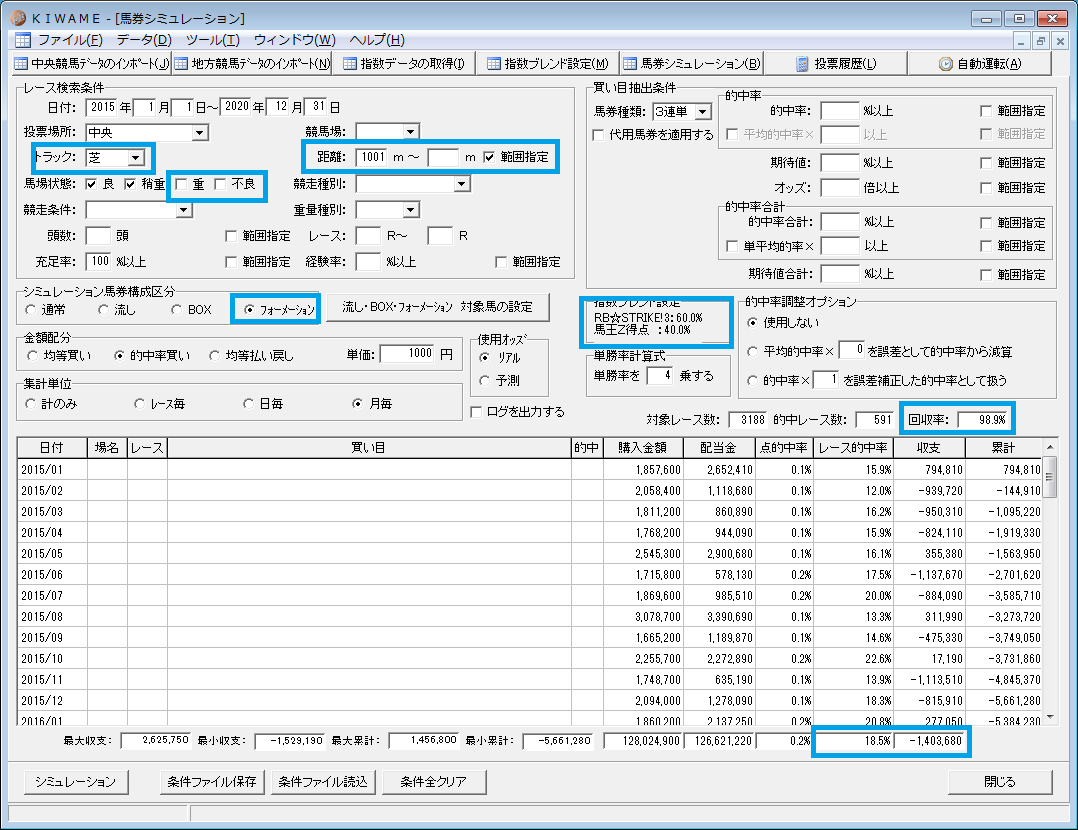Expand 重量種別 dropdown
The width and height of the screenshot is (1078, 830).
click(x=410, y=210)
